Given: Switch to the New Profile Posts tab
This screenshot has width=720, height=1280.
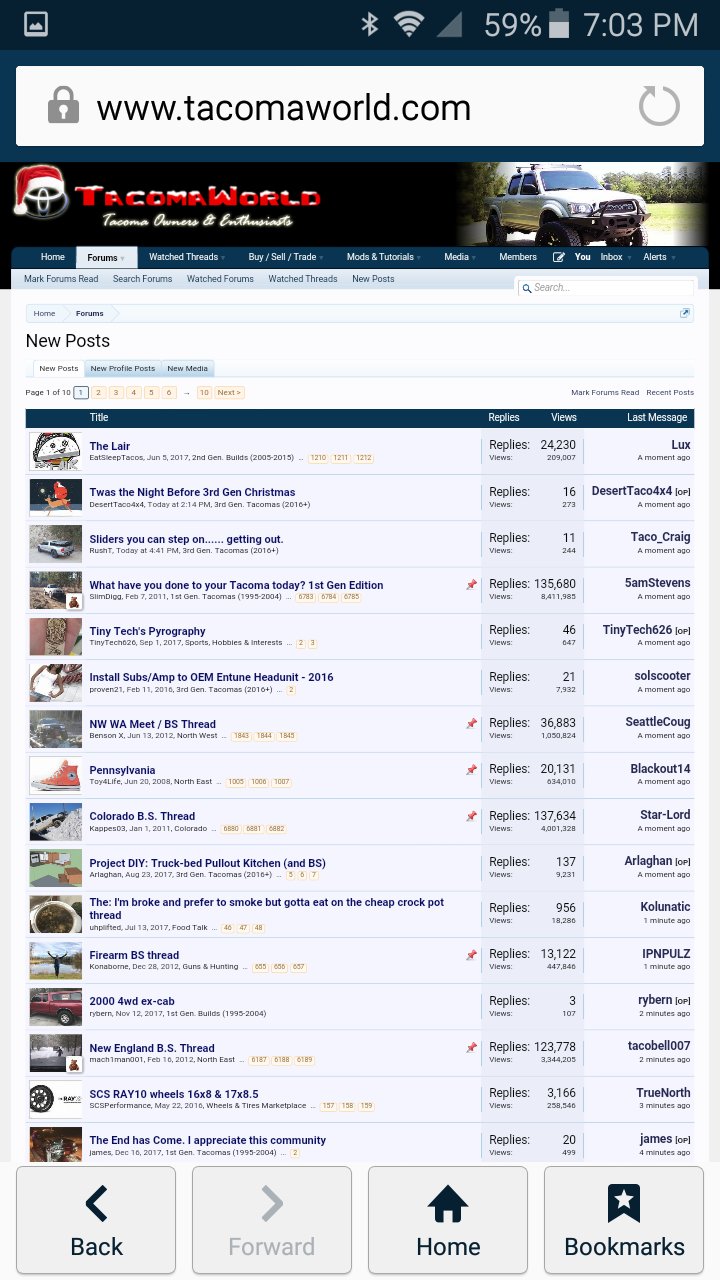Looking at the screenshot, I should pyautogui.click(x=123, y=368).
